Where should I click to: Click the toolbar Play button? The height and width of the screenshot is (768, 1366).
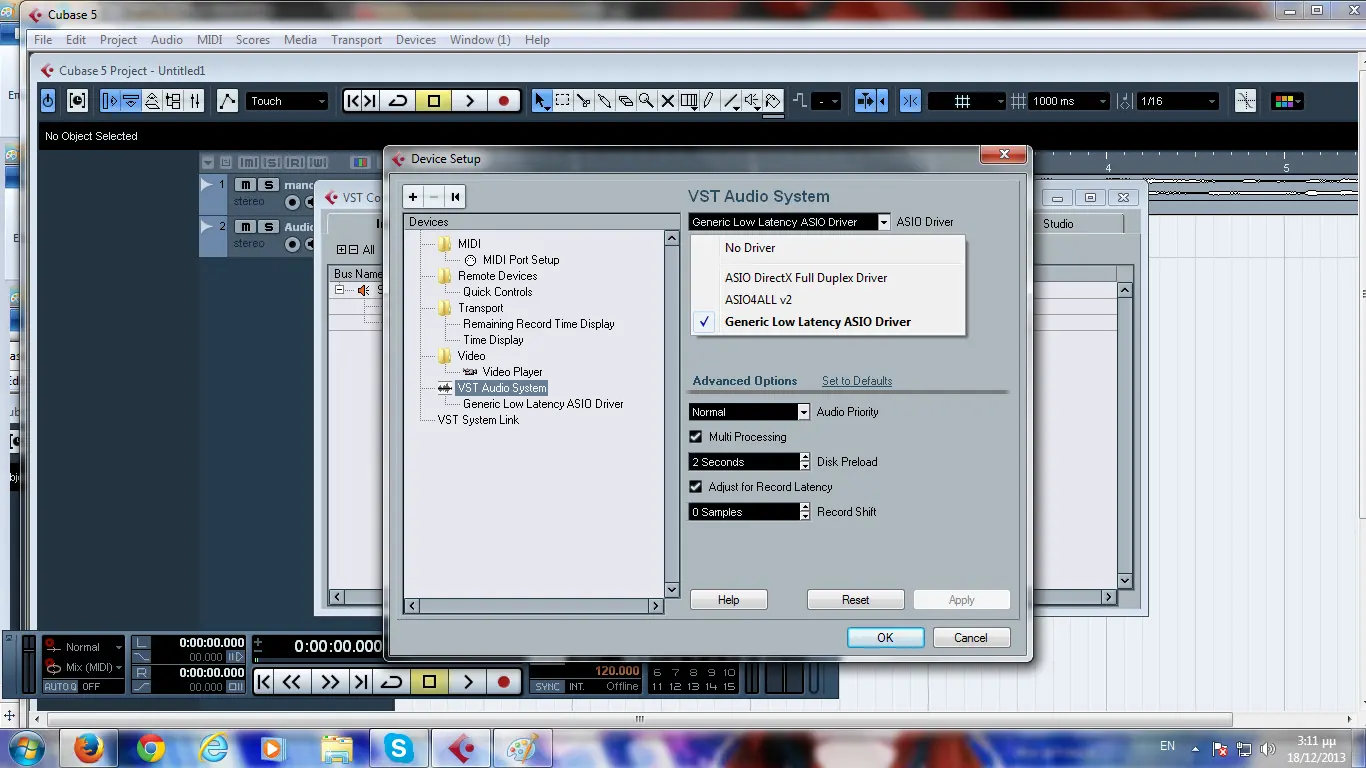point(469,101)
